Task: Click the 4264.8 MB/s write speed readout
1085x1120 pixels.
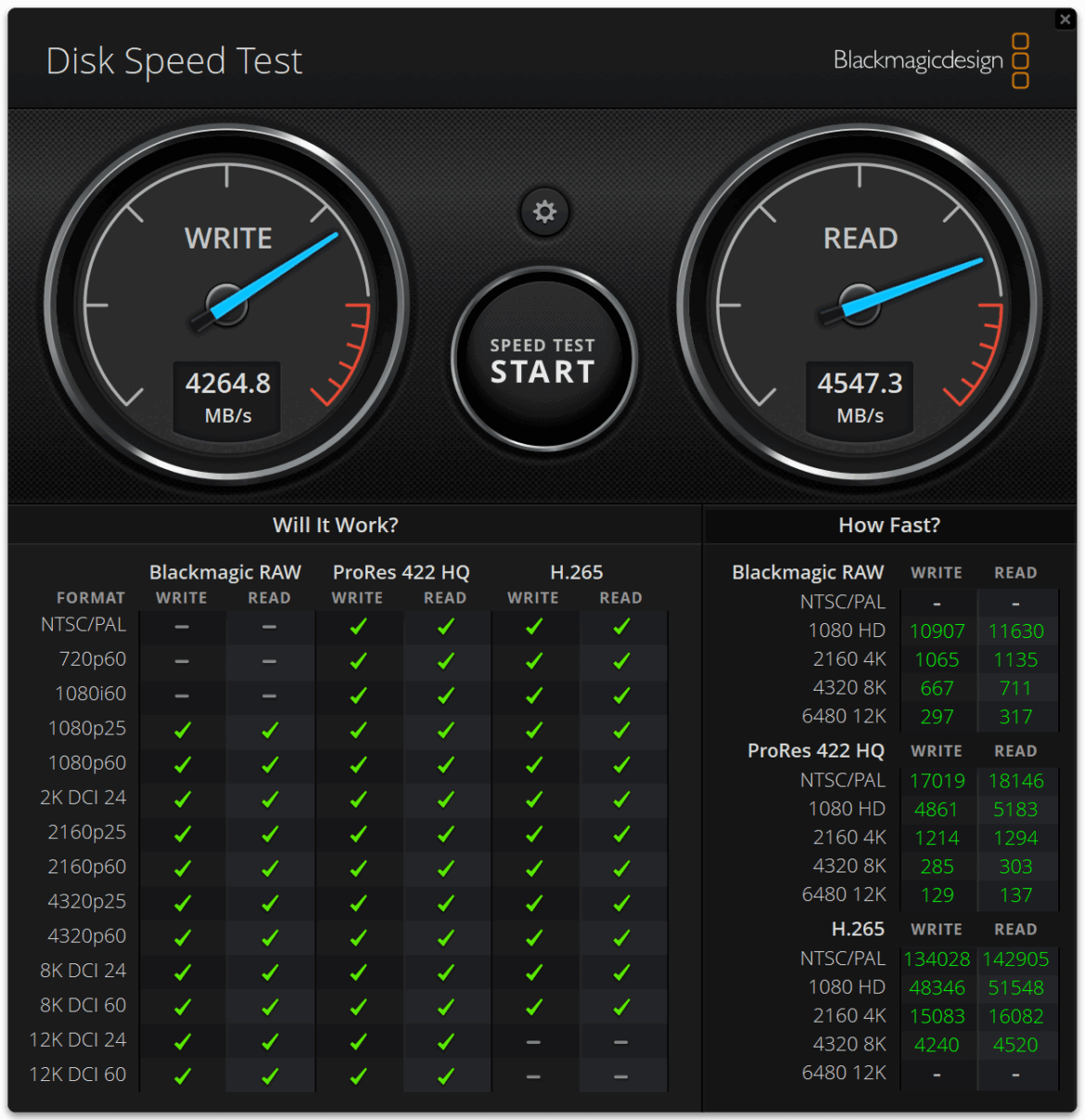Action: [x=228, y=397]
